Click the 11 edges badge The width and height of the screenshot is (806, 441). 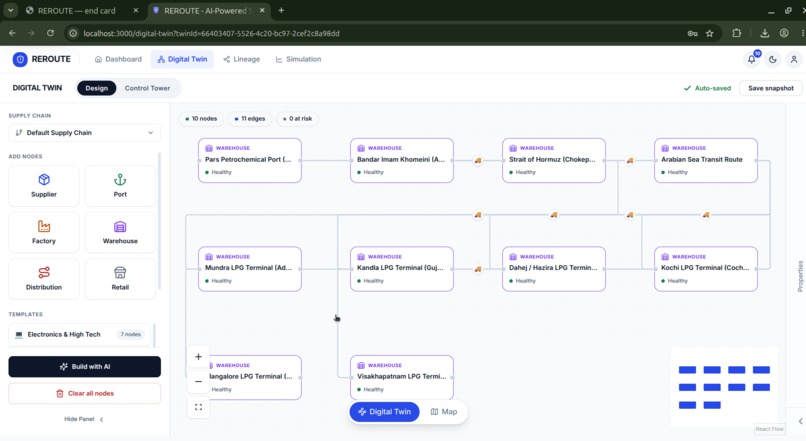point(250,119)
